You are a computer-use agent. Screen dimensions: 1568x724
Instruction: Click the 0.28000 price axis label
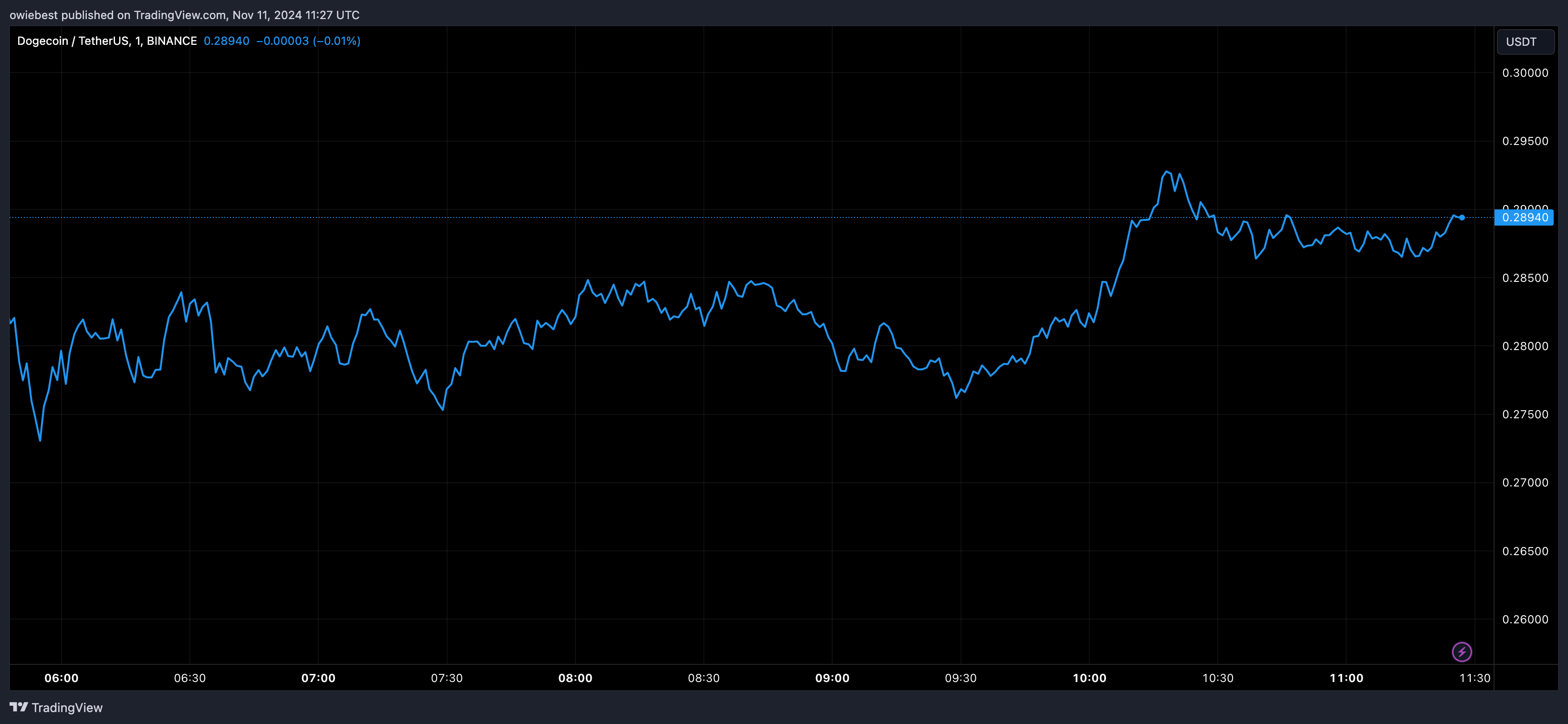tap(1525, 346)
